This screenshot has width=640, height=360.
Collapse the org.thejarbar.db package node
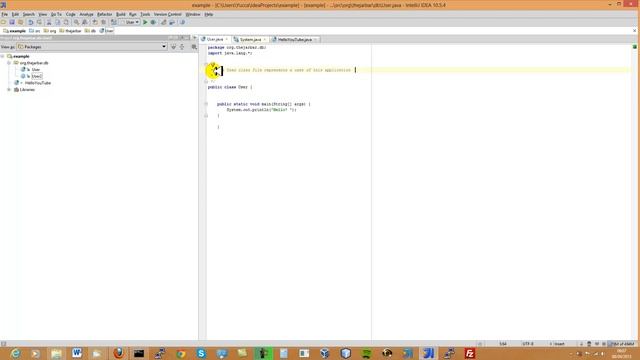pos(9,63)
